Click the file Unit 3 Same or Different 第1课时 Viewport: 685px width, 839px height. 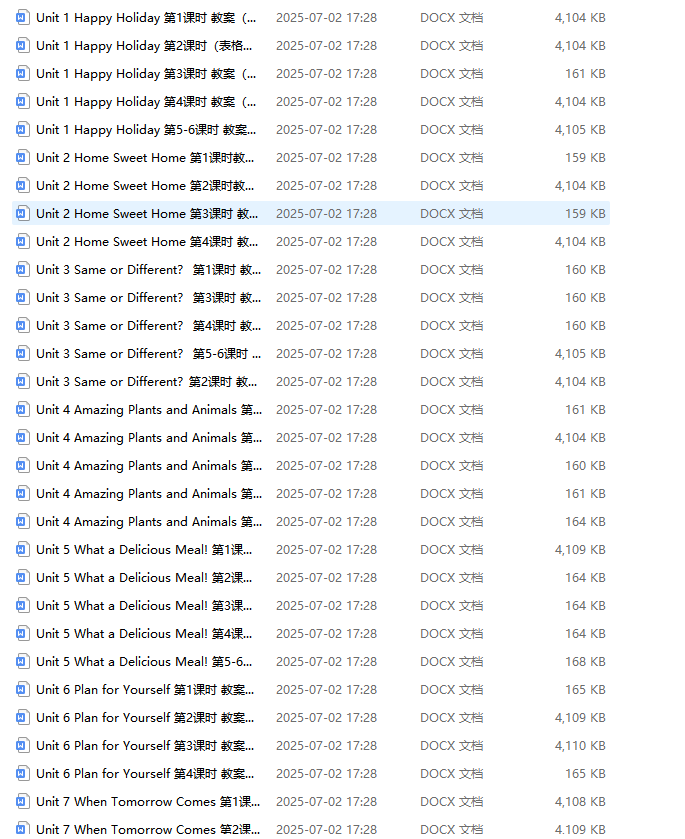[148, 270]
